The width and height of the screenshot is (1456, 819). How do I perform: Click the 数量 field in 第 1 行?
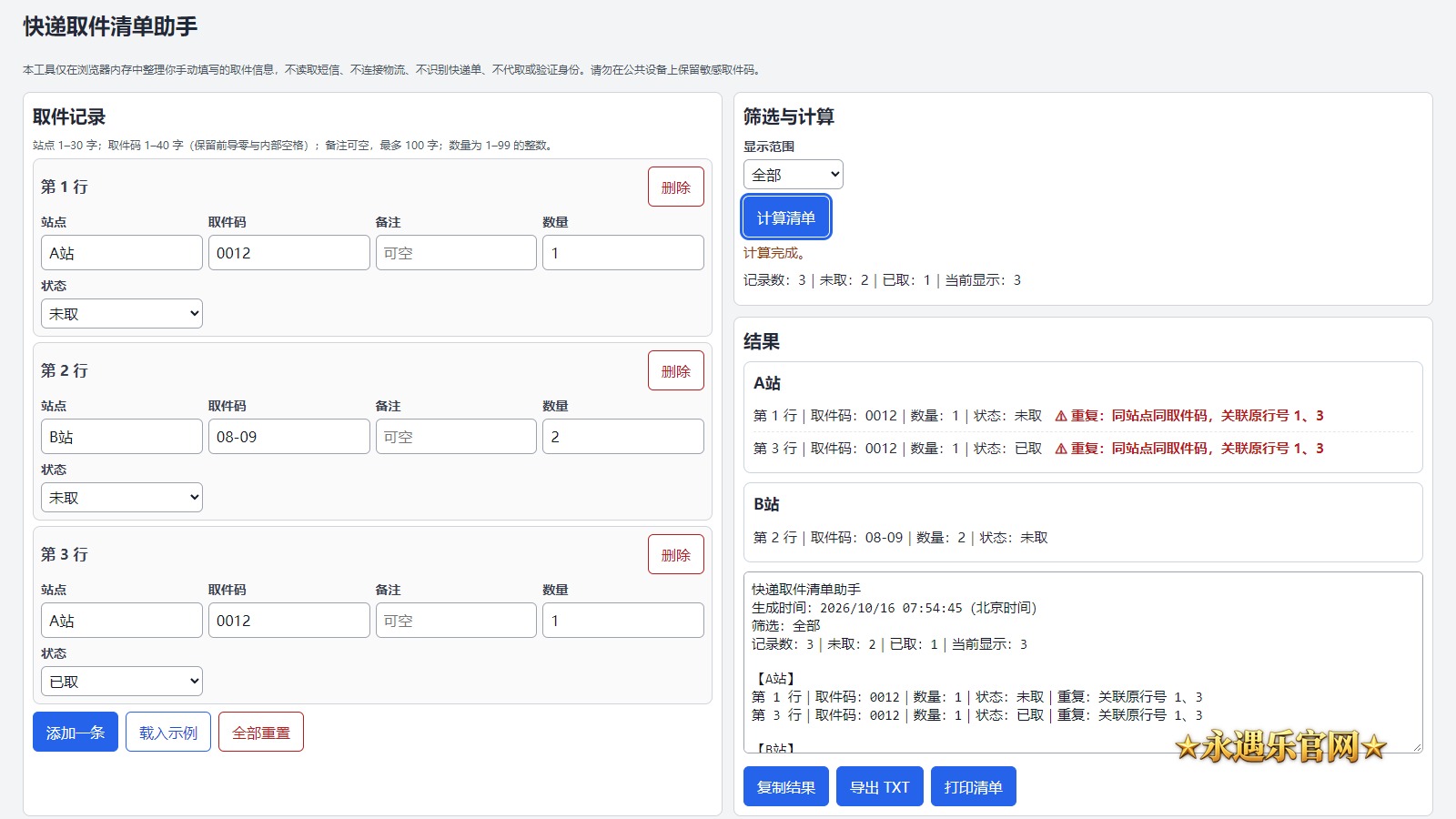623,253
